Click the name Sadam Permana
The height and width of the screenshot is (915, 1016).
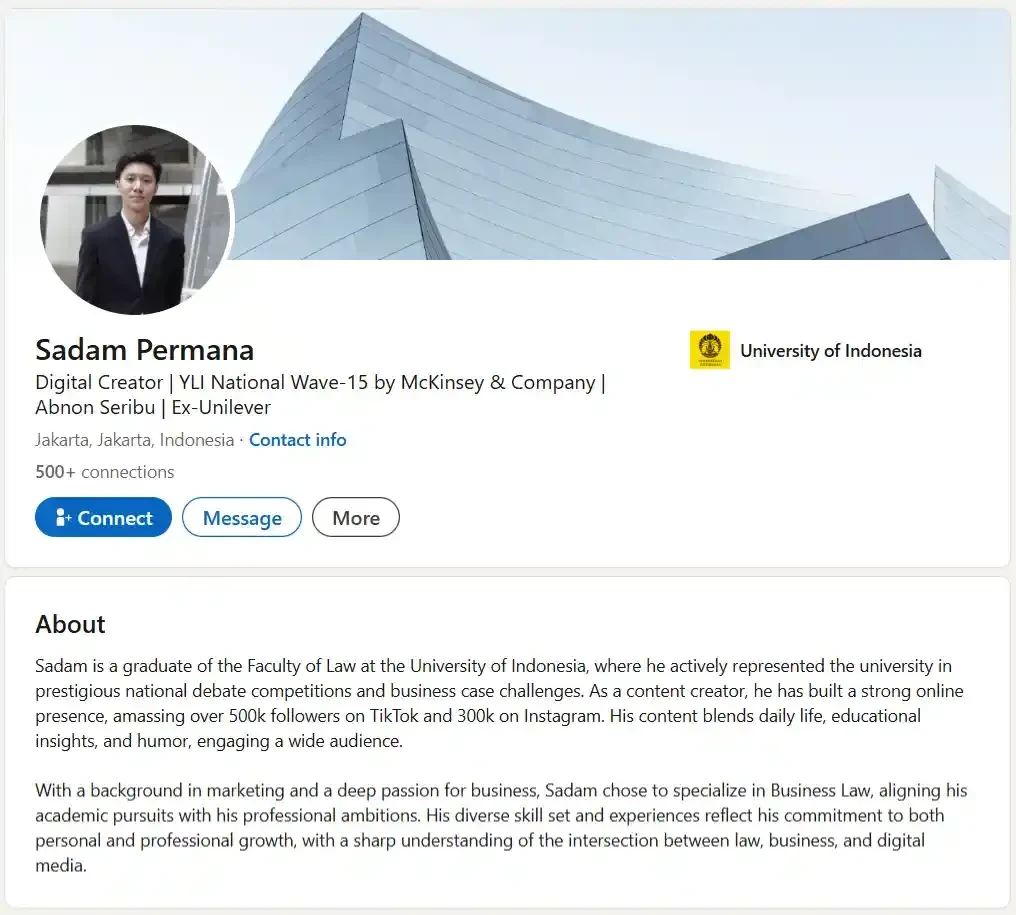pyautogui.click(x=144, y=350)
